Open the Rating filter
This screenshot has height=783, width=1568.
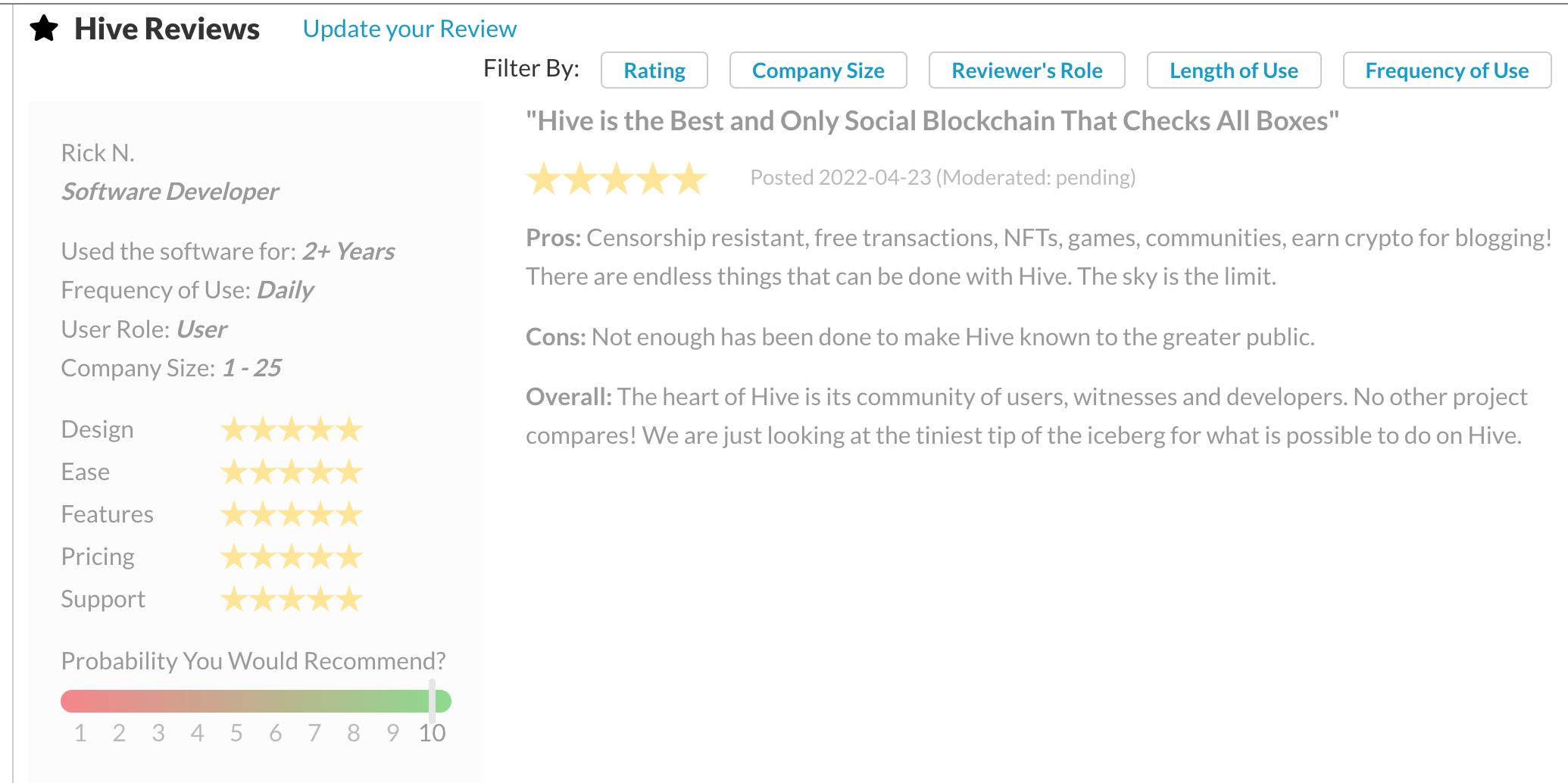[x=654, y=70]
